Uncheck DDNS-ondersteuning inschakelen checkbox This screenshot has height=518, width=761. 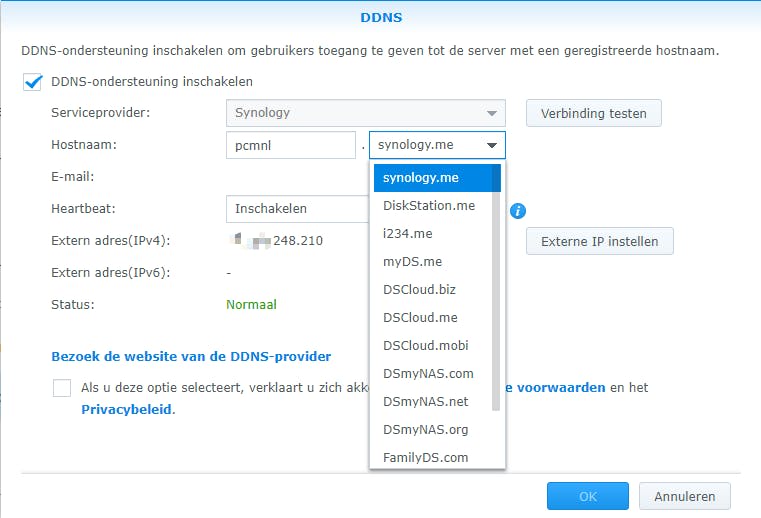[x=32, y=82]
